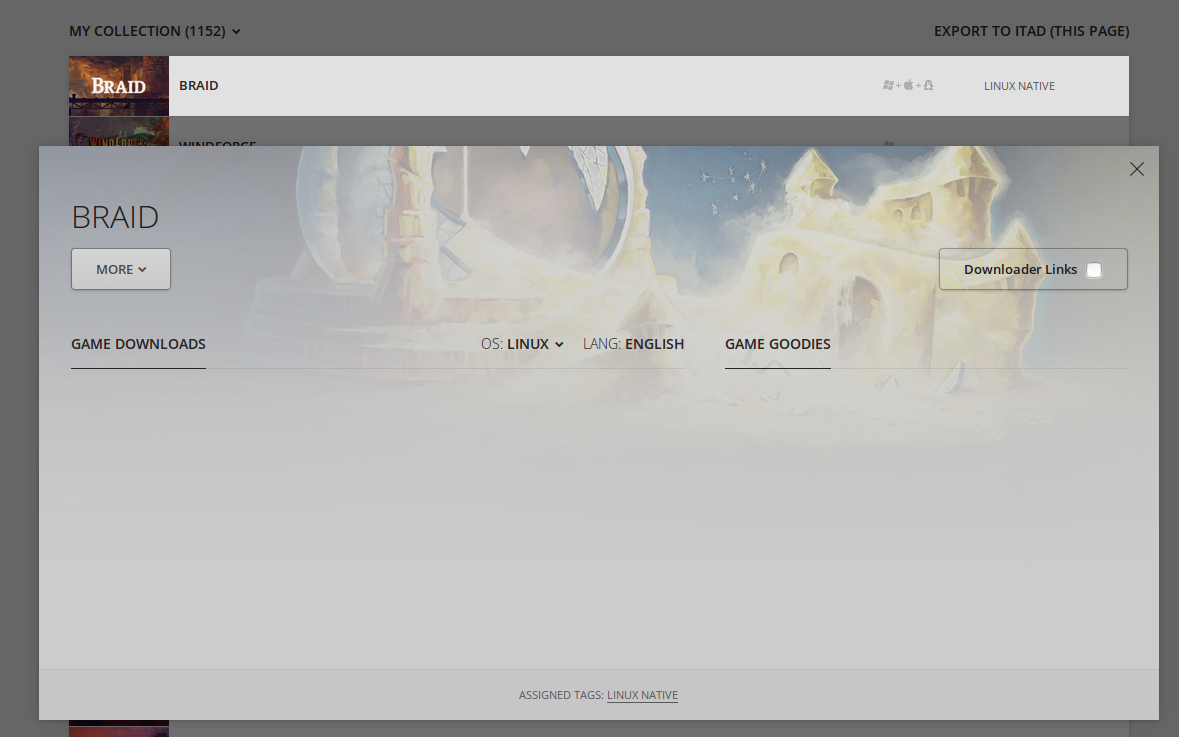Click the Braid game thumbnail

point(119,86)
